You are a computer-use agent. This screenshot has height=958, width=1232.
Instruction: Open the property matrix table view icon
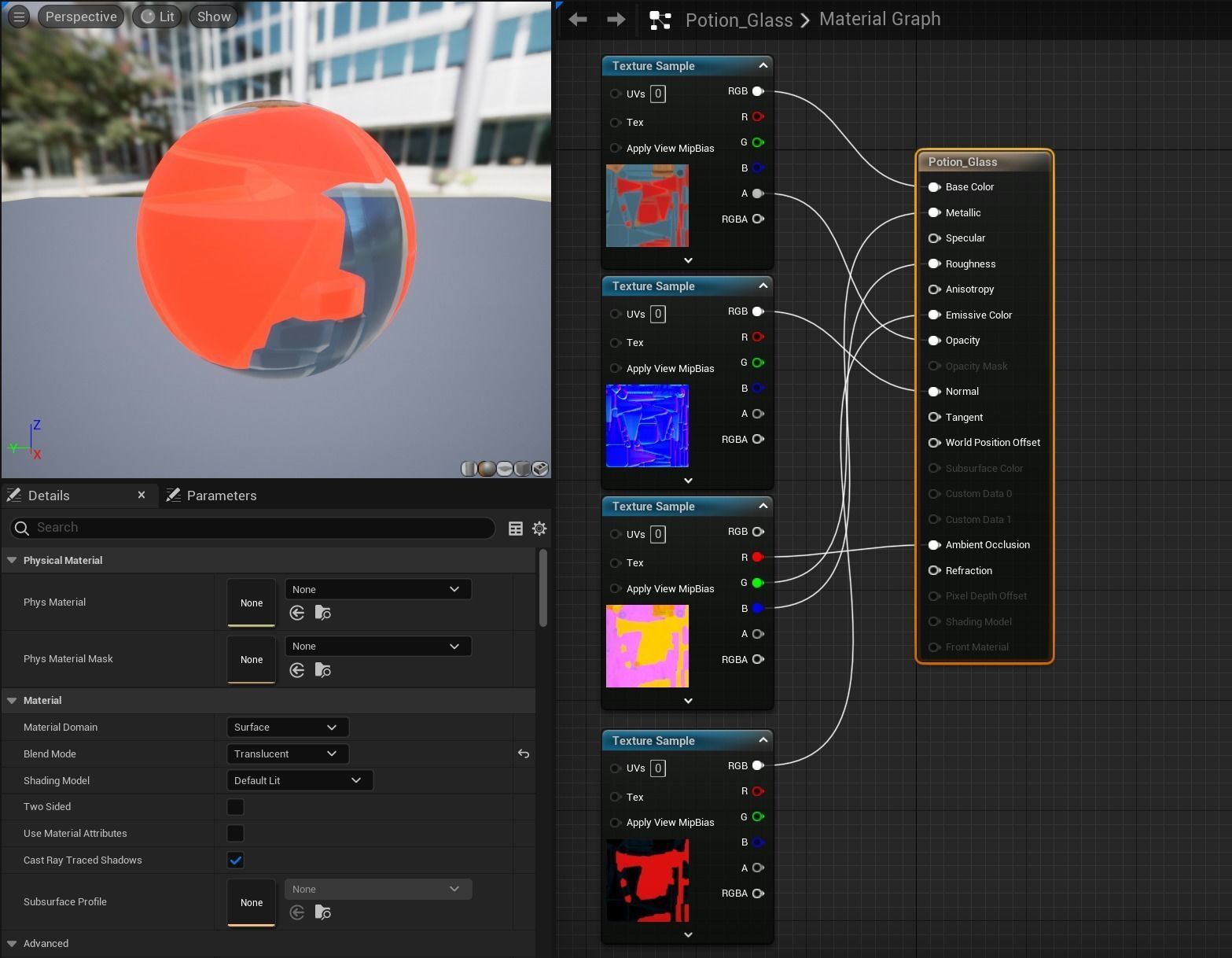516,529
